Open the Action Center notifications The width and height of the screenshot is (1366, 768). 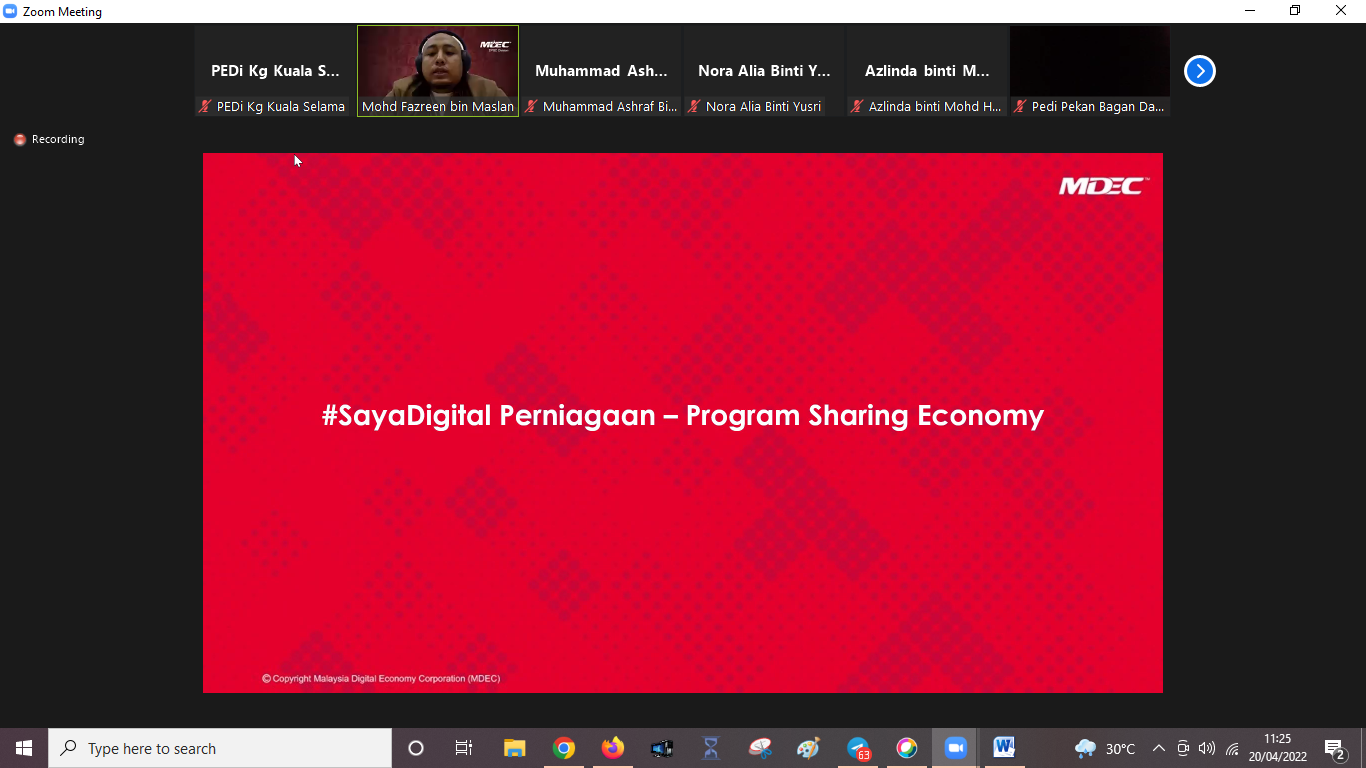tap(1334, 748)
